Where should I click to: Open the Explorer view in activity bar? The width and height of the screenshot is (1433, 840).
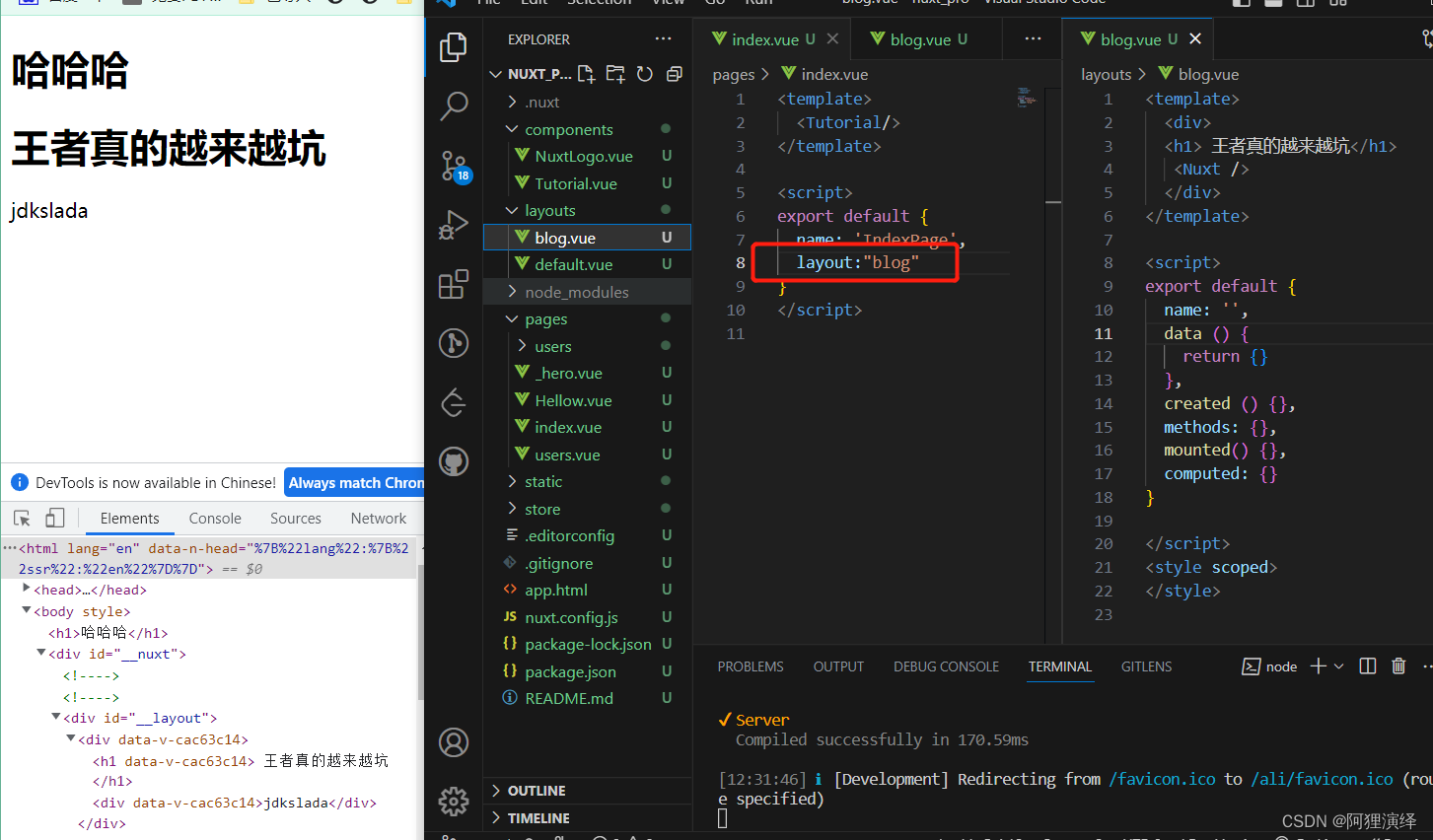pos(454,46)
